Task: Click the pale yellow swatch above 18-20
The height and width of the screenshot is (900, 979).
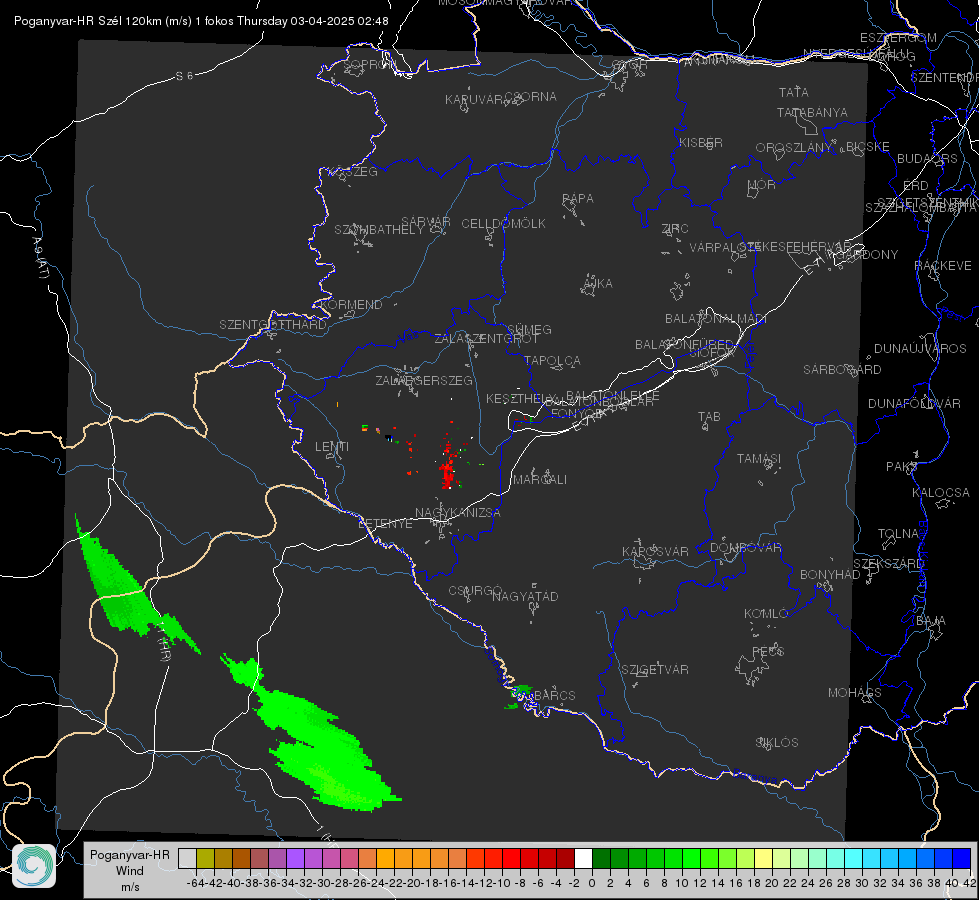Action: coord(763,858)
